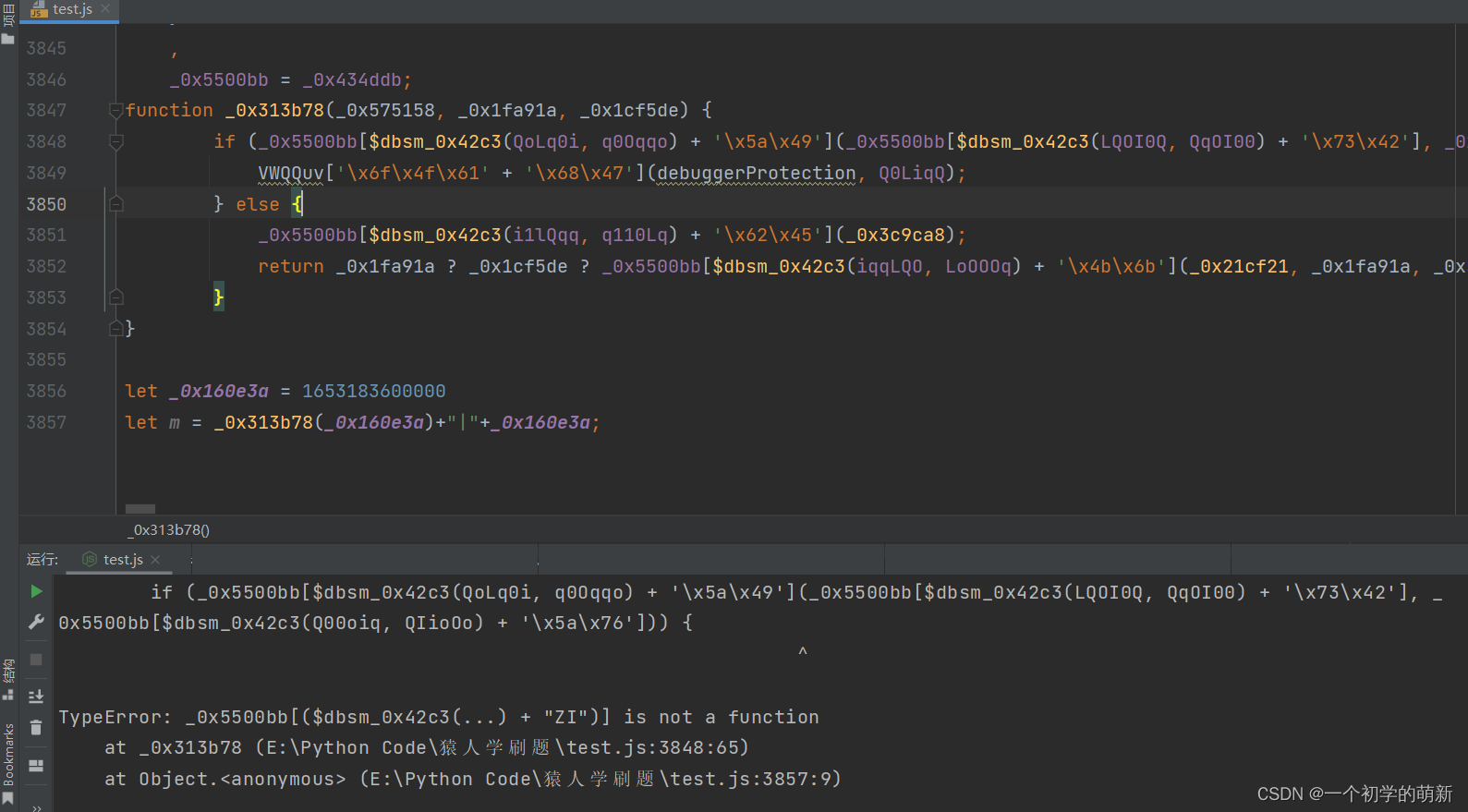
Task: Click line number 3850 in the gutter
Action: tap(46, 204)
